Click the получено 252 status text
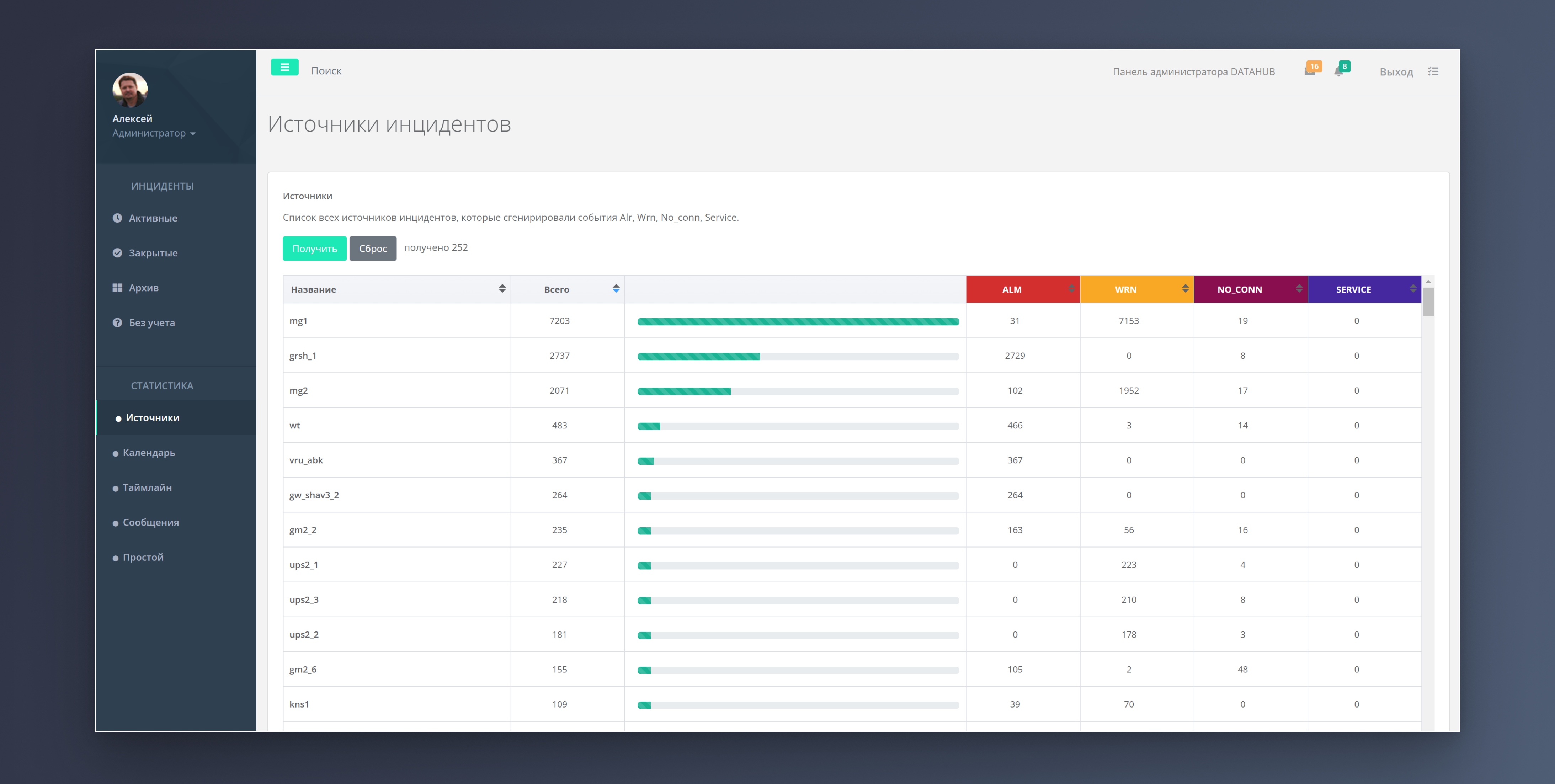This screenshot has width=1555, height=784. pos(435,247)
